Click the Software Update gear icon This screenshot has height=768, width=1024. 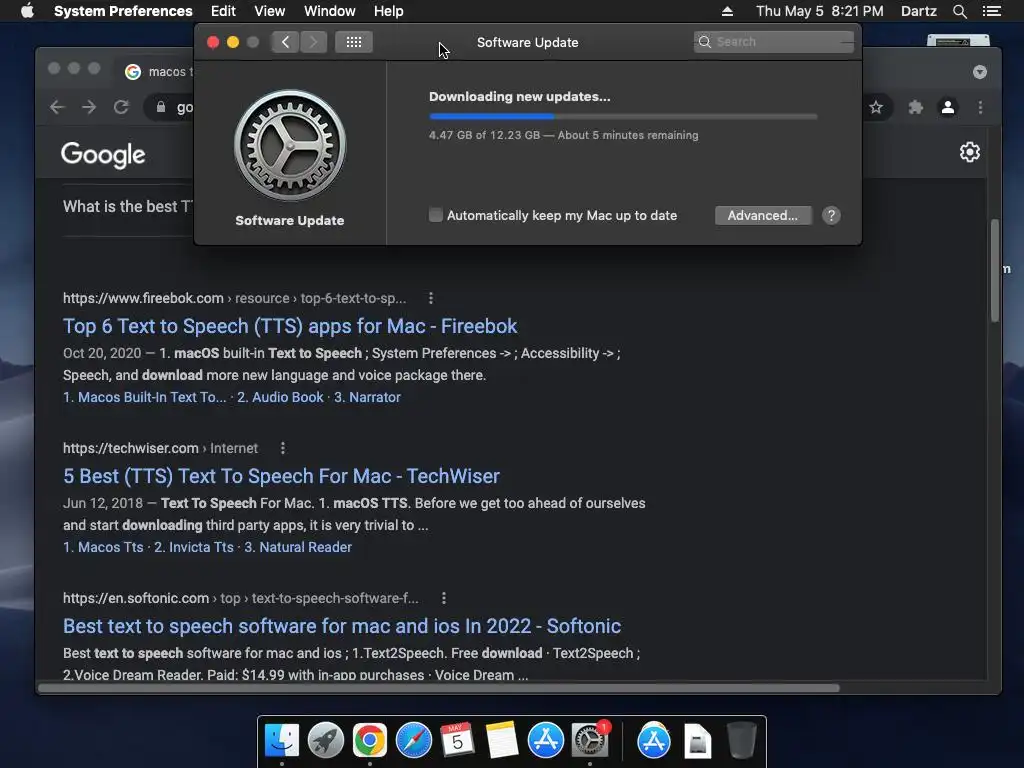point(290,145)
